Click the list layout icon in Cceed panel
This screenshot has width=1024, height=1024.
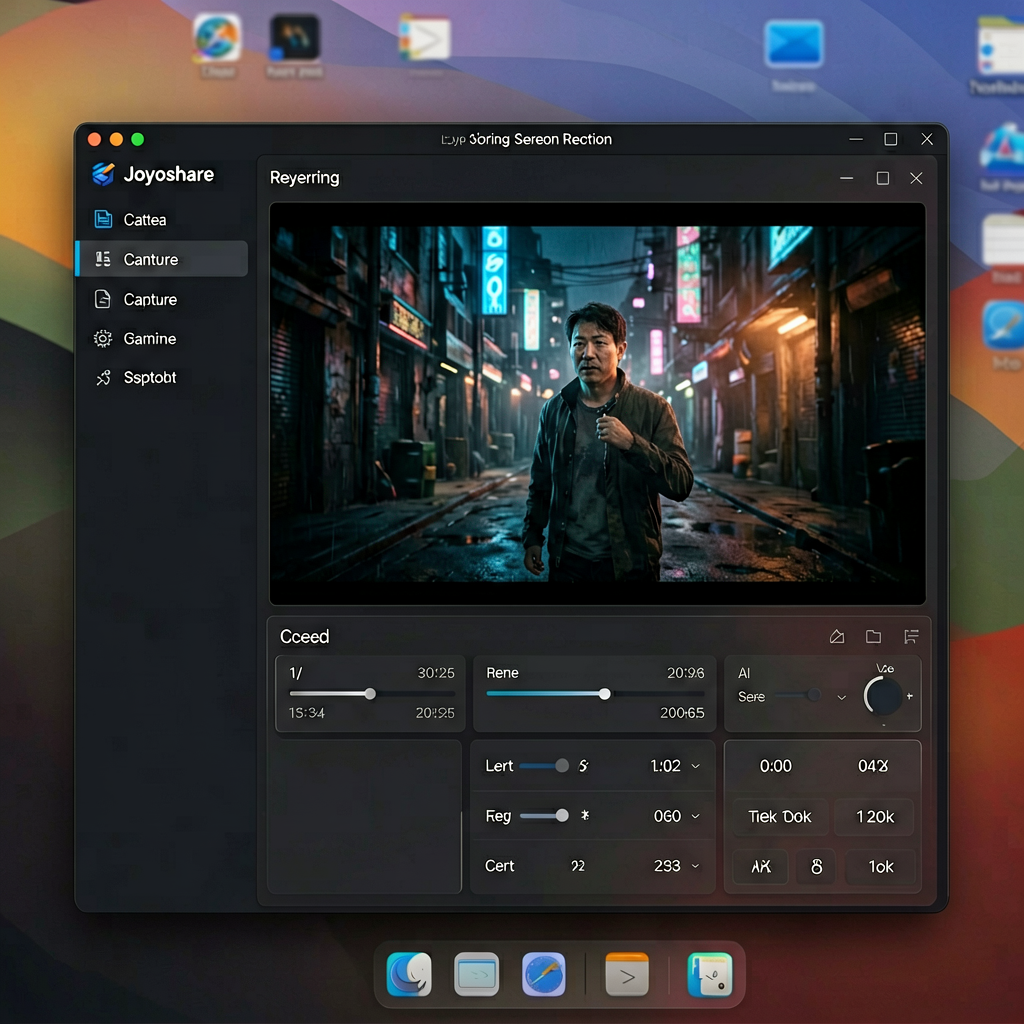[x=911, y=637]
